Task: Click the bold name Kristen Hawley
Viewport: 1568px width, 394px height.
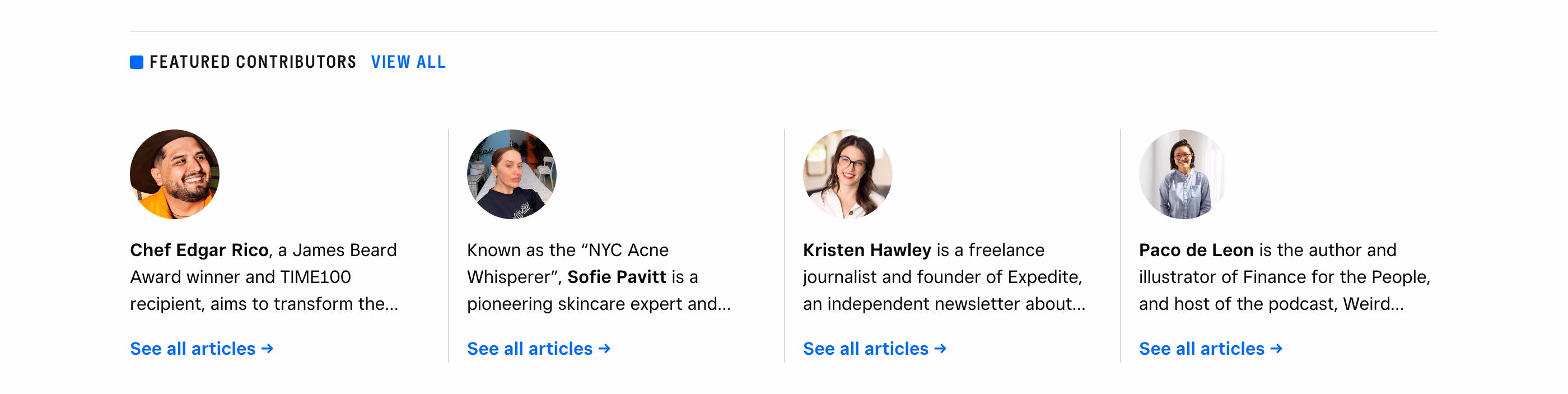Action: click(x=867, y=251)
